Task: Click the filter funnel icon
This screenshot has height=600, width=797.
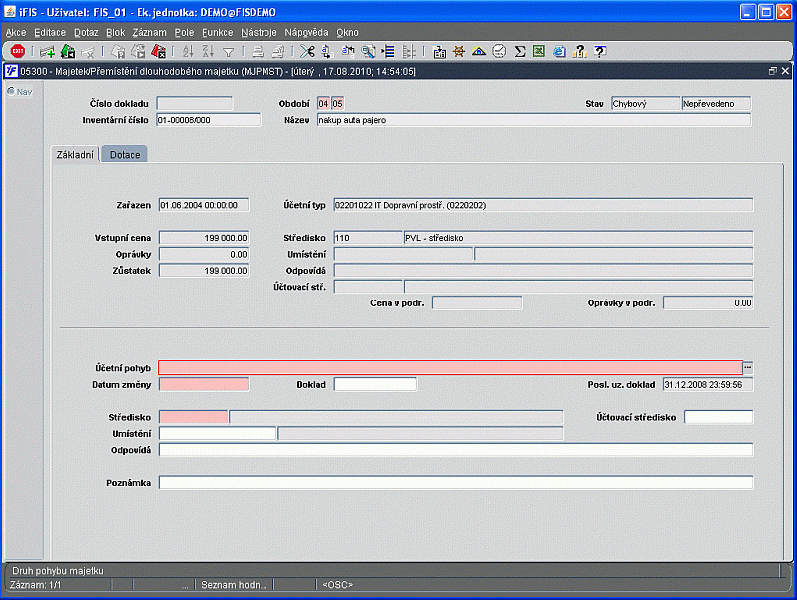Action: (x=228, y=52)
